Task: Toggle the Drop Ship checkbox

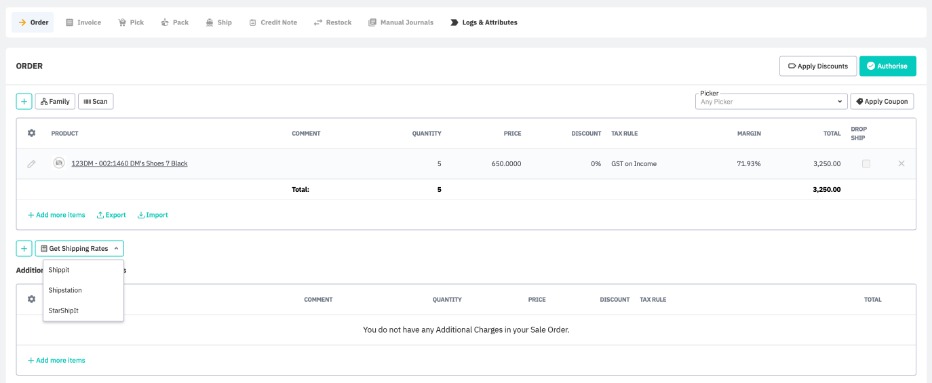Action: coord(866,164)
